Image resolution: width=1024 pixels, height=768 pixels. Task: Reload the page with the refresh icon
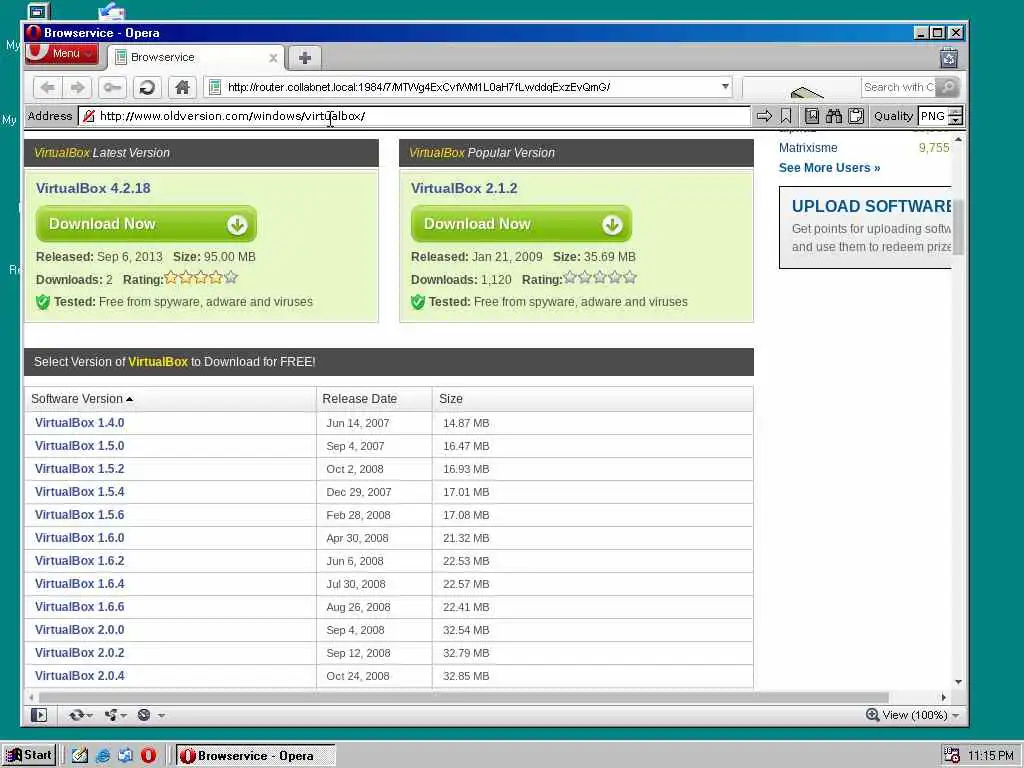147,87
